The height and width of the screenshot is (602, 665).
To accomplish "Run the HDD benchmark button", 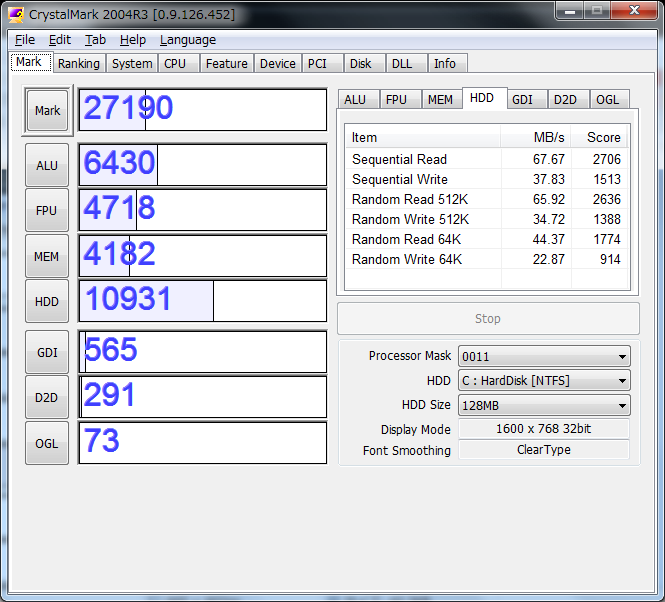I will point(47,301).
